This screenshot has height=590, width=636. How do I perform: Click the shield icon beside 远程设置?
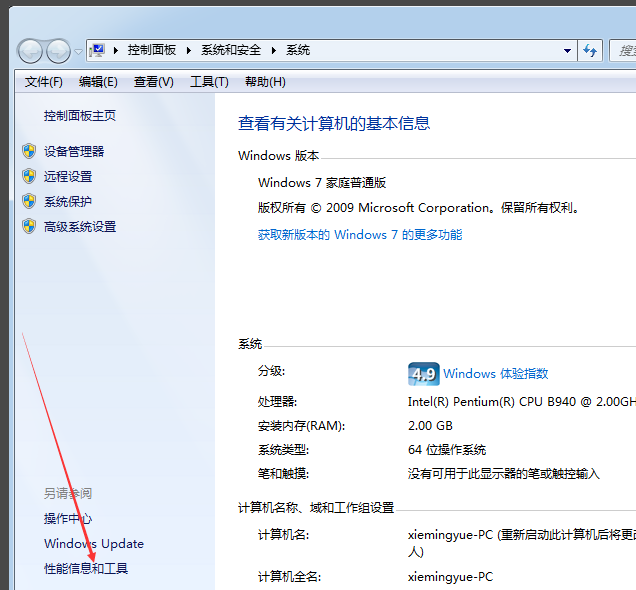[29, 176]
